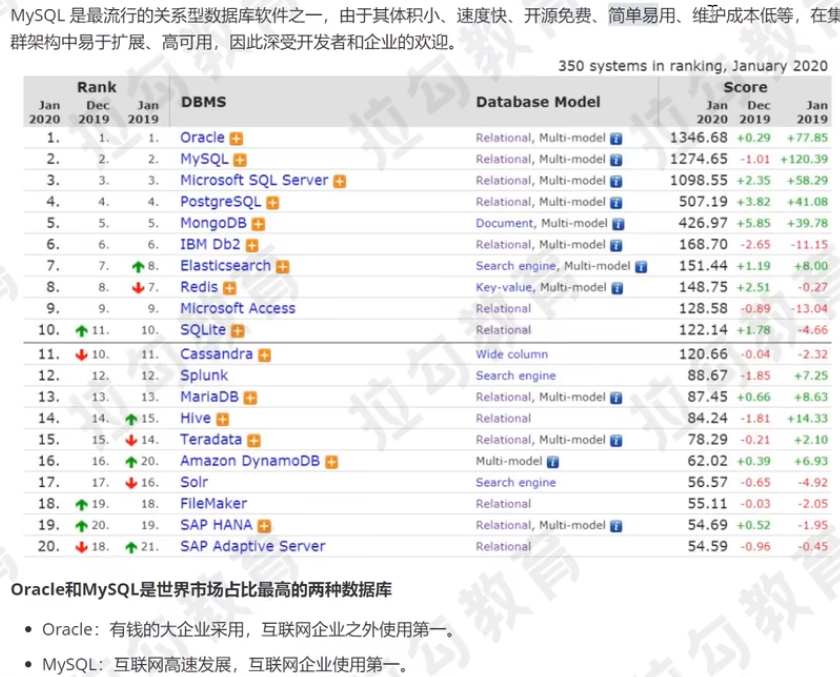This screenshot has height=677, width=840.
Task: Open the MariaDB link
Action: 209,397
